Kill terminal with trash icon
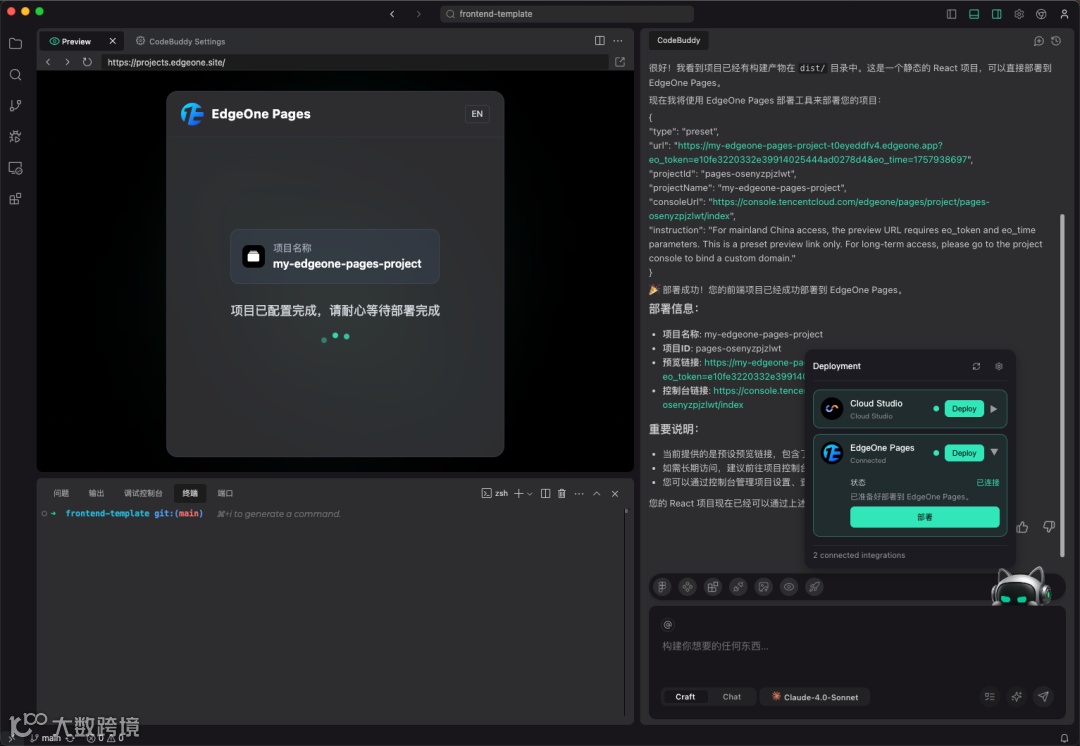Image resolution: width=1080 pixels, height=746 pixels. tap(562, 493)
